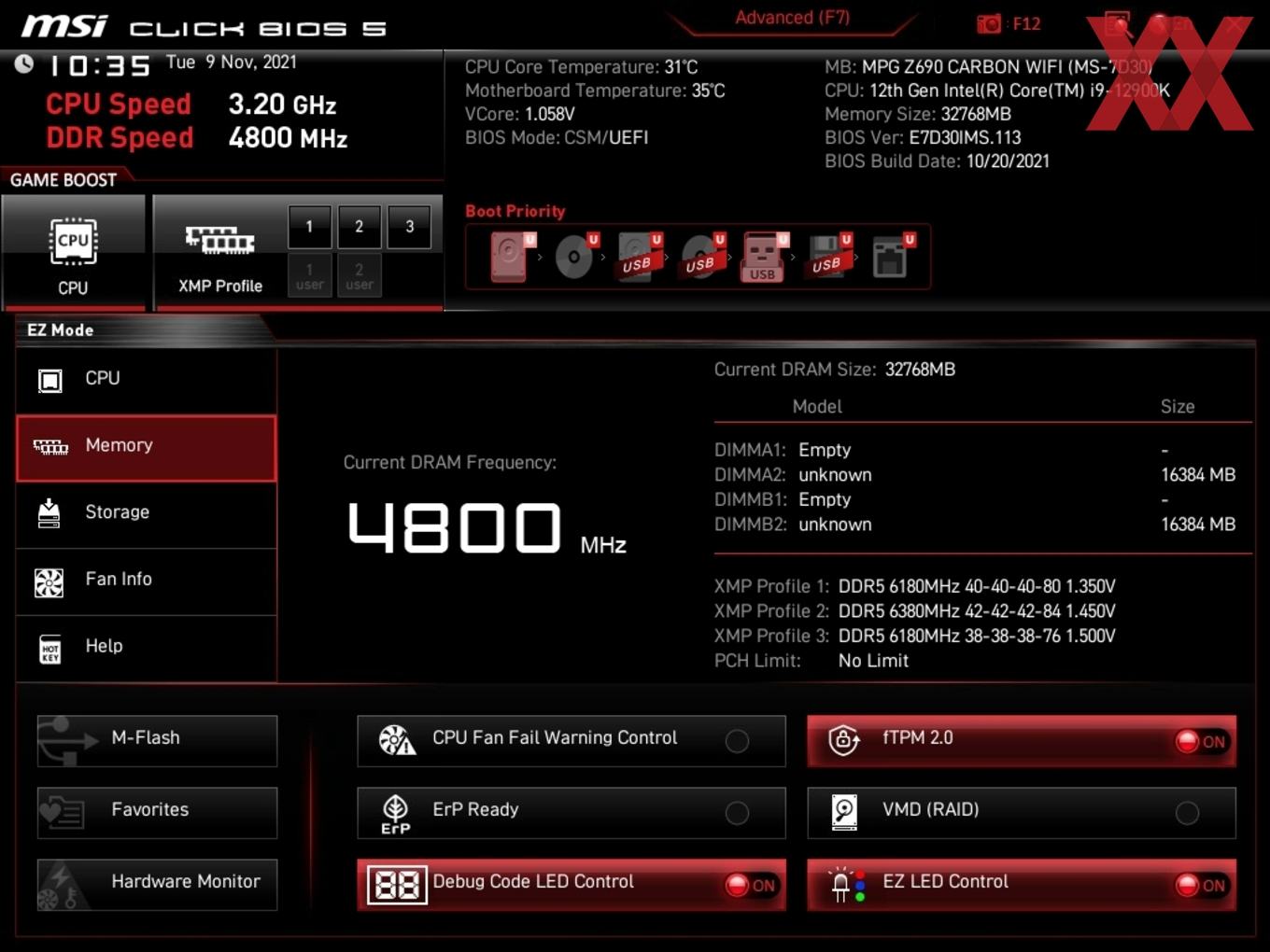Click the PCH Limit No Limit entry
This screenshot has width=1270, height=952.
pyautogui.click(x=811, y=661)
